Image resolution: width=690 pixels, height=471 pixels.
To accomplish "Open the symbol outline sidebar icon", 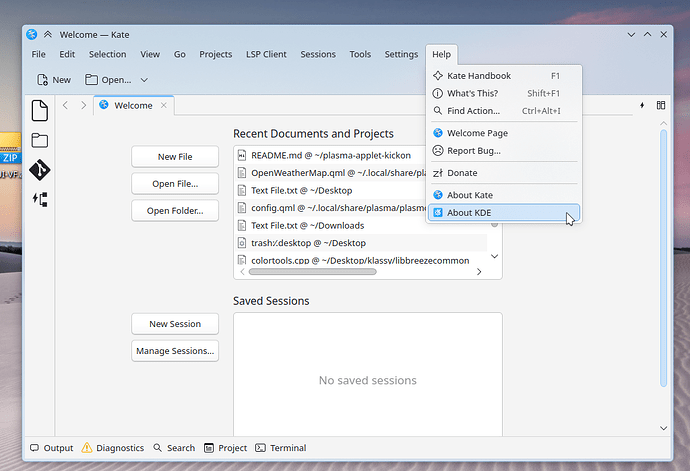I will coord(40,199).
